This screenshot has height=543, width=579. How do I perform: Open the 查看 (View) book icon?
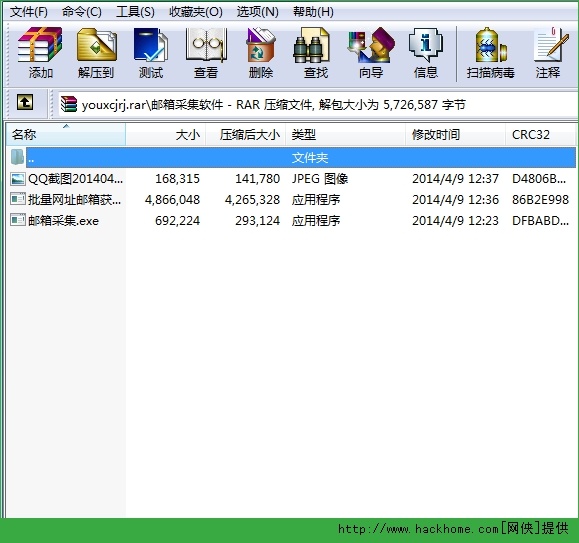point(206,53)
